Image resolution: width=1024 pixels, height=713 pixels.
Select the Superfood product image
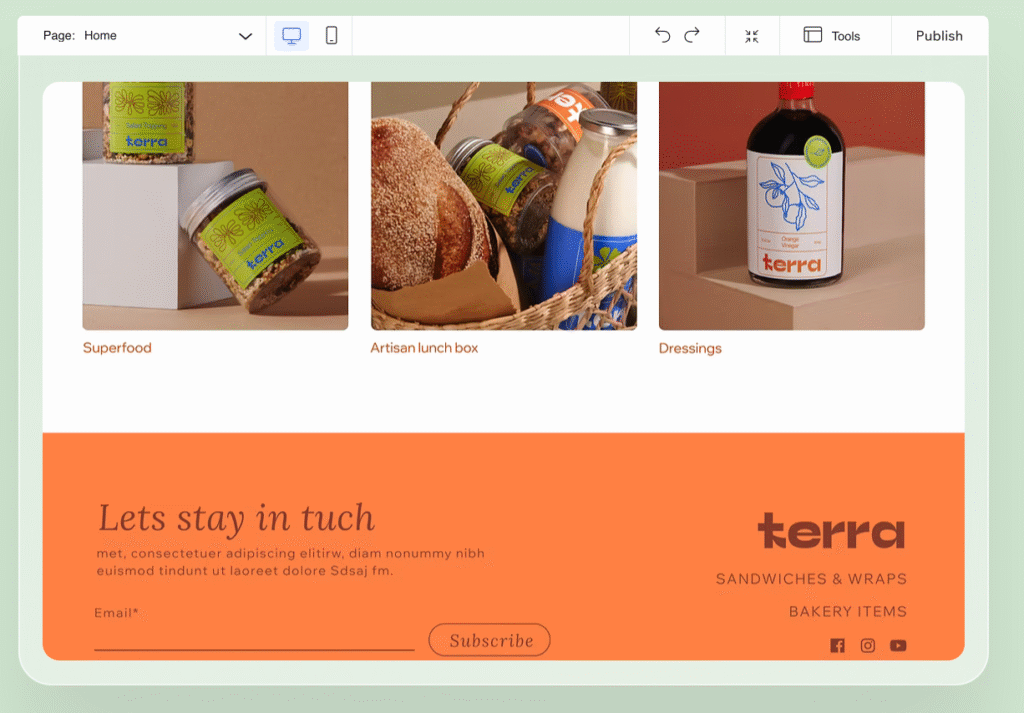click(x=215, y=205)
